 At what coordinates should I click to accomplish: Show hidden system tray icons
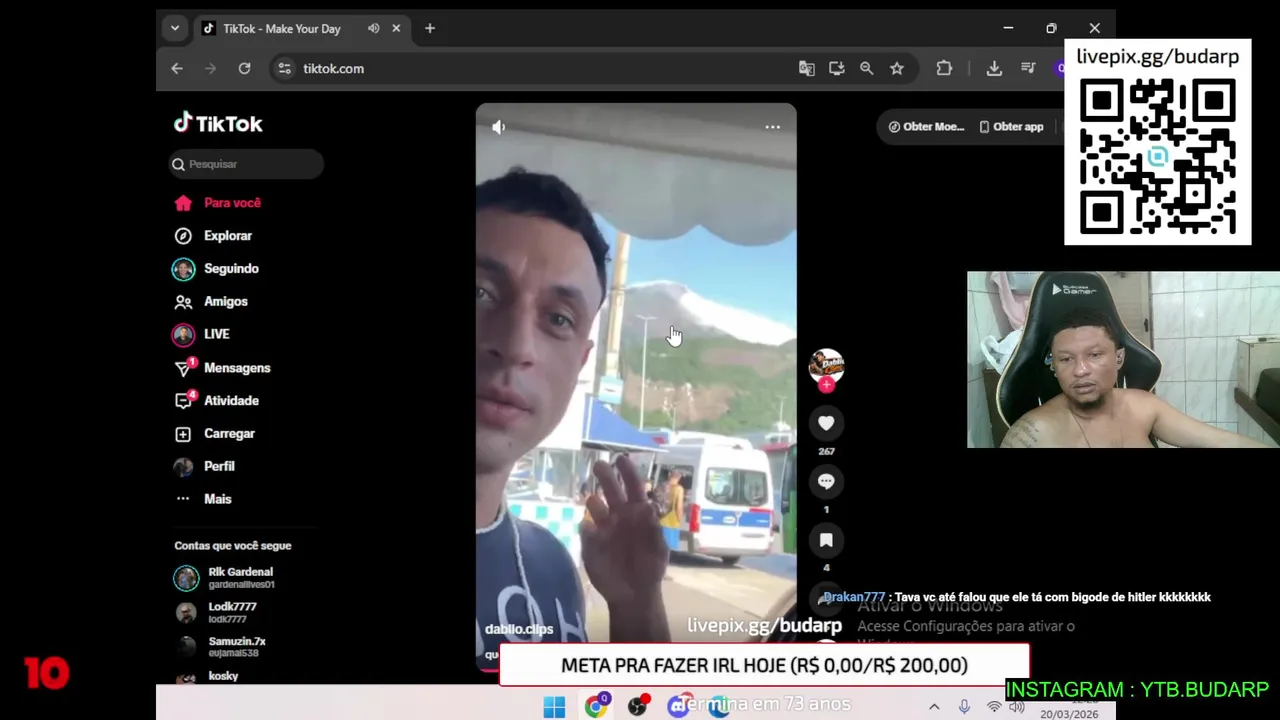point(934,707)
